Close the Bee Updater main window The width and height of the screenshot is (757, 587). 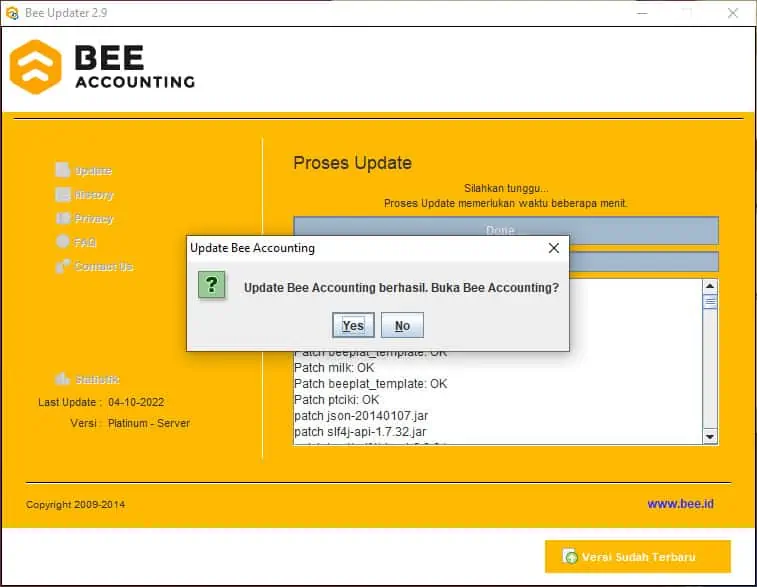click(733, 13)
